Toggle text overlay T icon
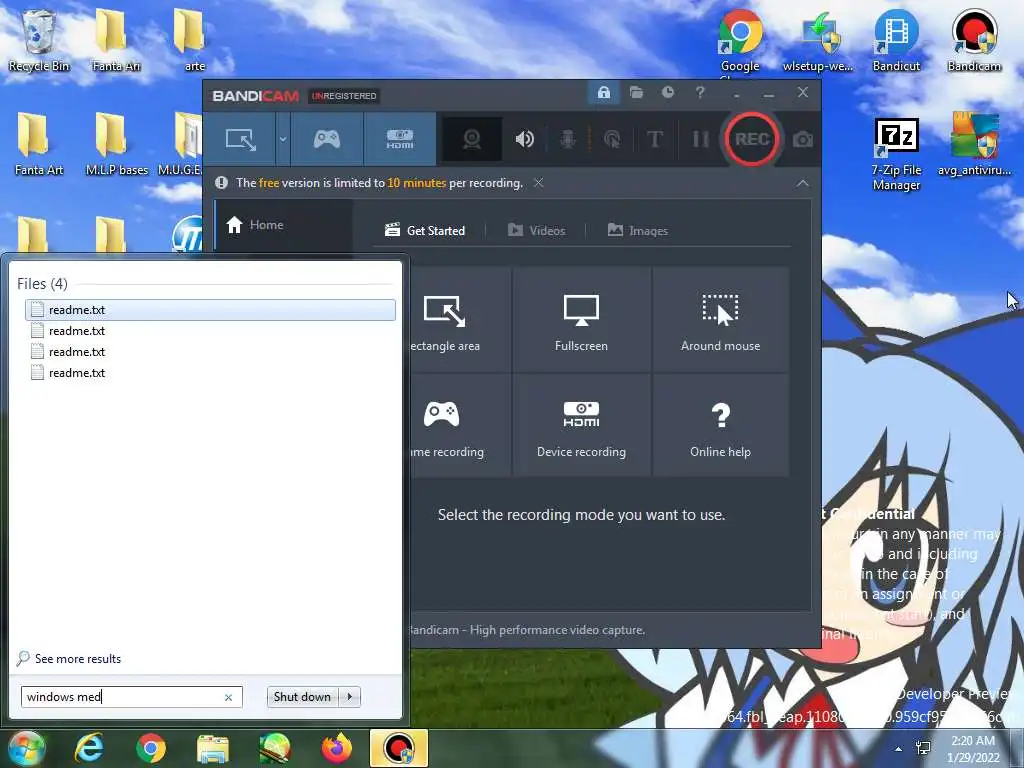 coord(655,139)
